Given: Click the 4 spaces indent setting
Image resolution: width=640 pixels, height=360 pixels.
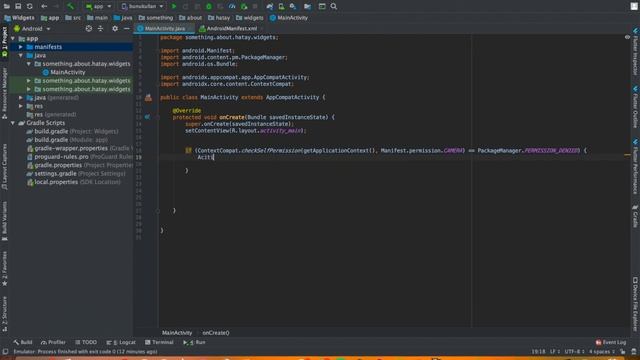Looking at the screenshot, I should [602, 351].
